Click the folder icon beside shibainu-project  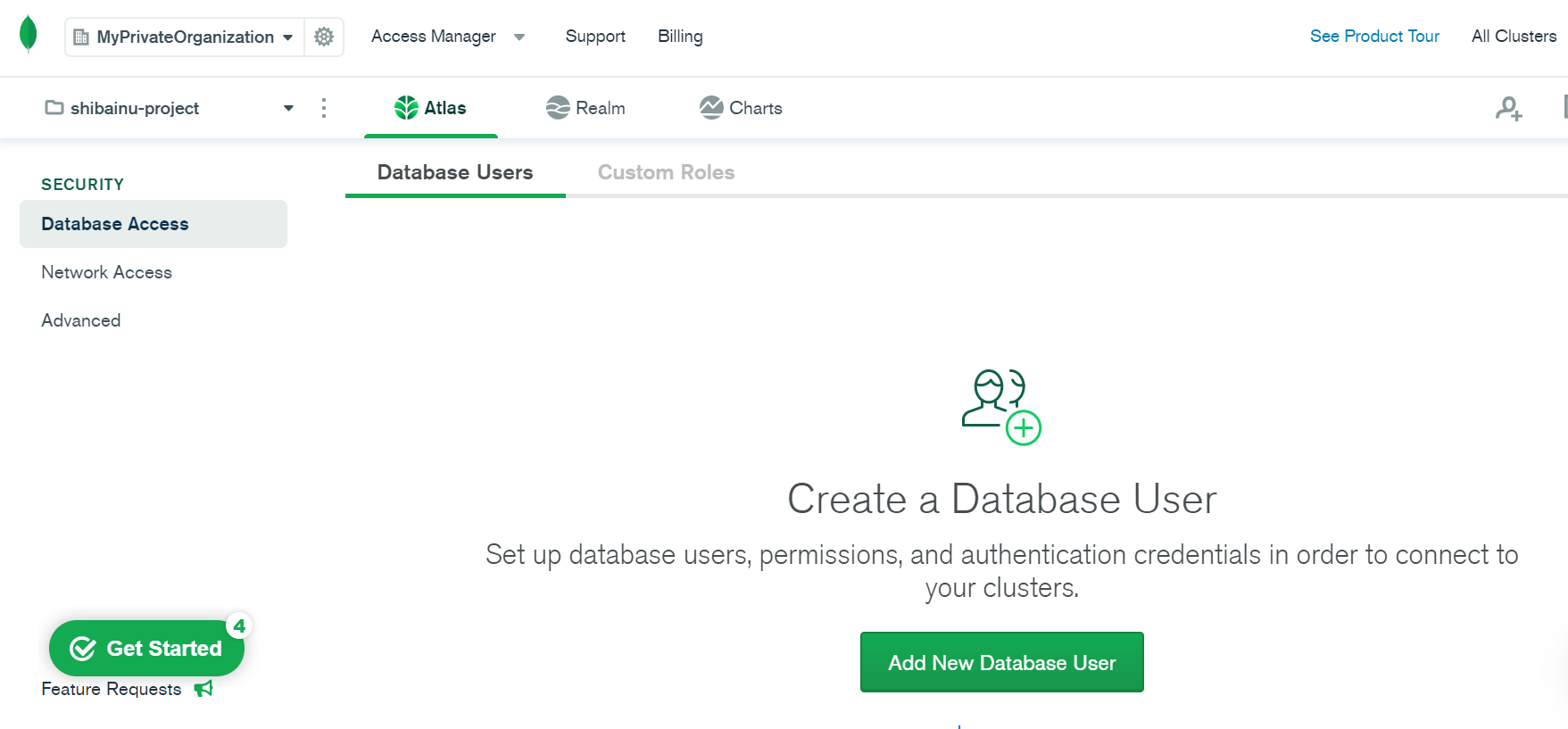pos(54,107)
